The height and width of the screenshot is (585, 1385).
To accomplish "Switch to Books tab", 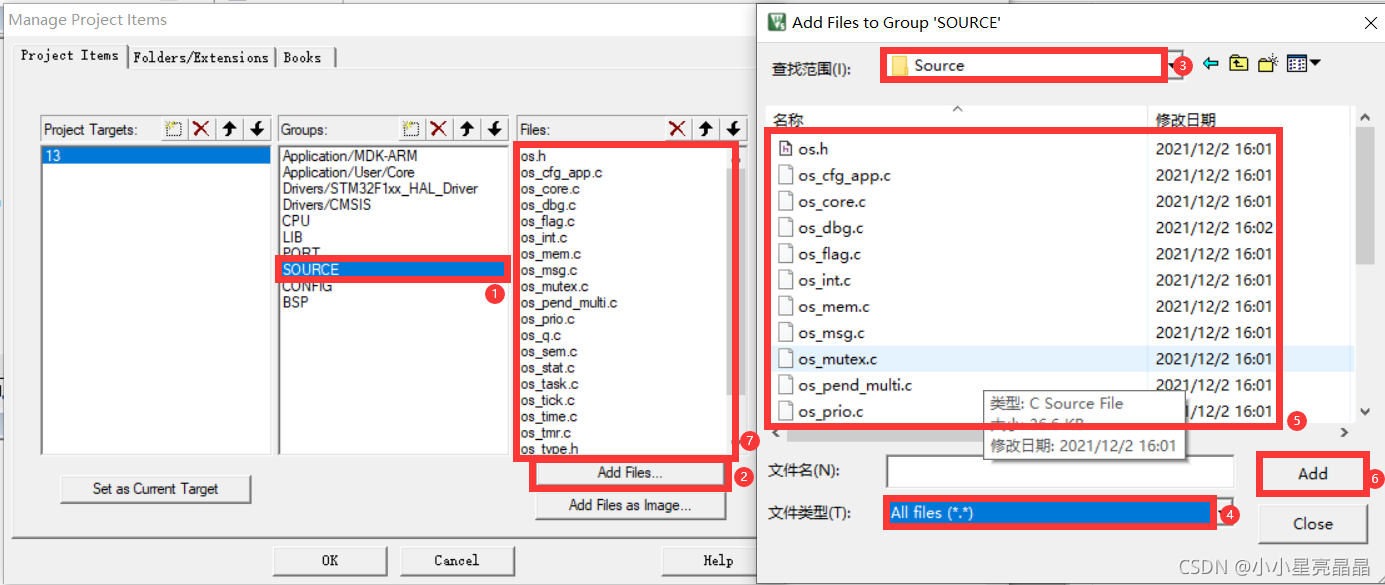I will tap(303, 57).
